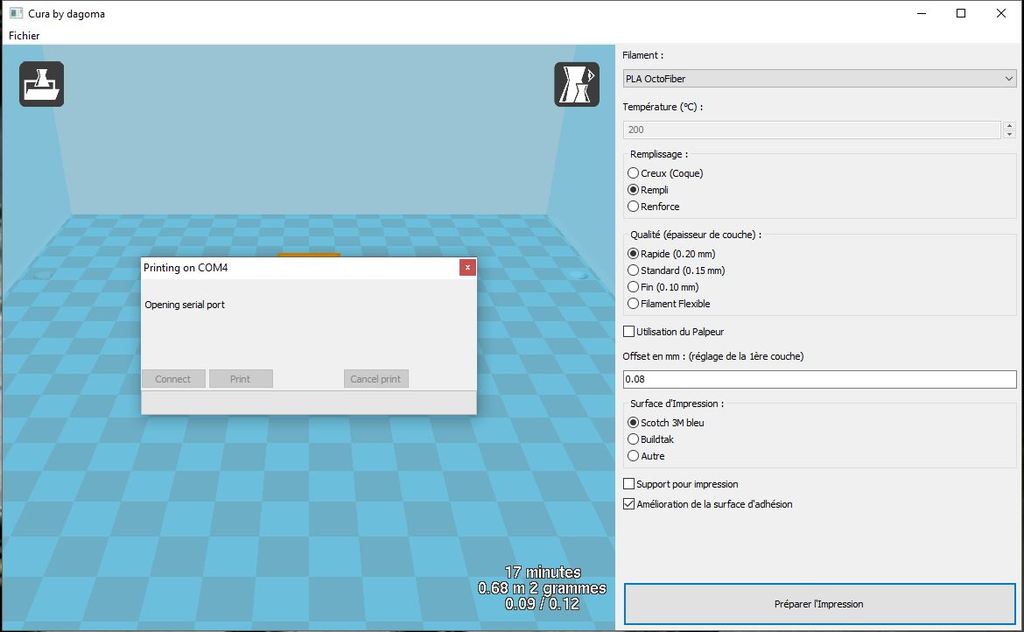
Task: Select Autre print surface
Action: [x=646, y=456]
